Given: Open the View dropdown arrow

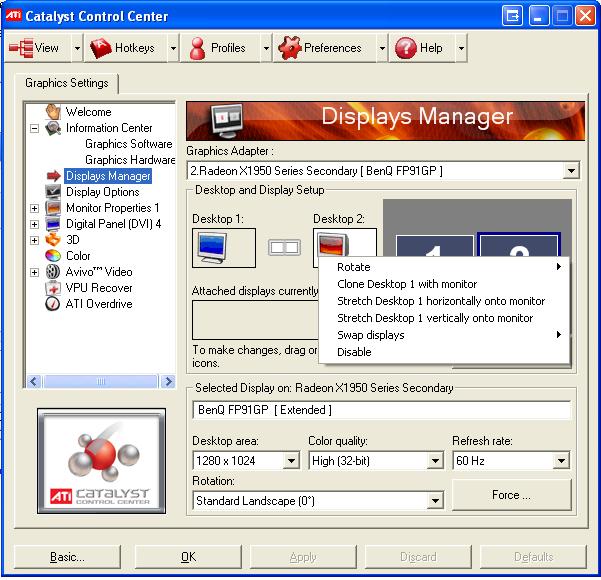Looking at the screenshot, I should point(77,48).
